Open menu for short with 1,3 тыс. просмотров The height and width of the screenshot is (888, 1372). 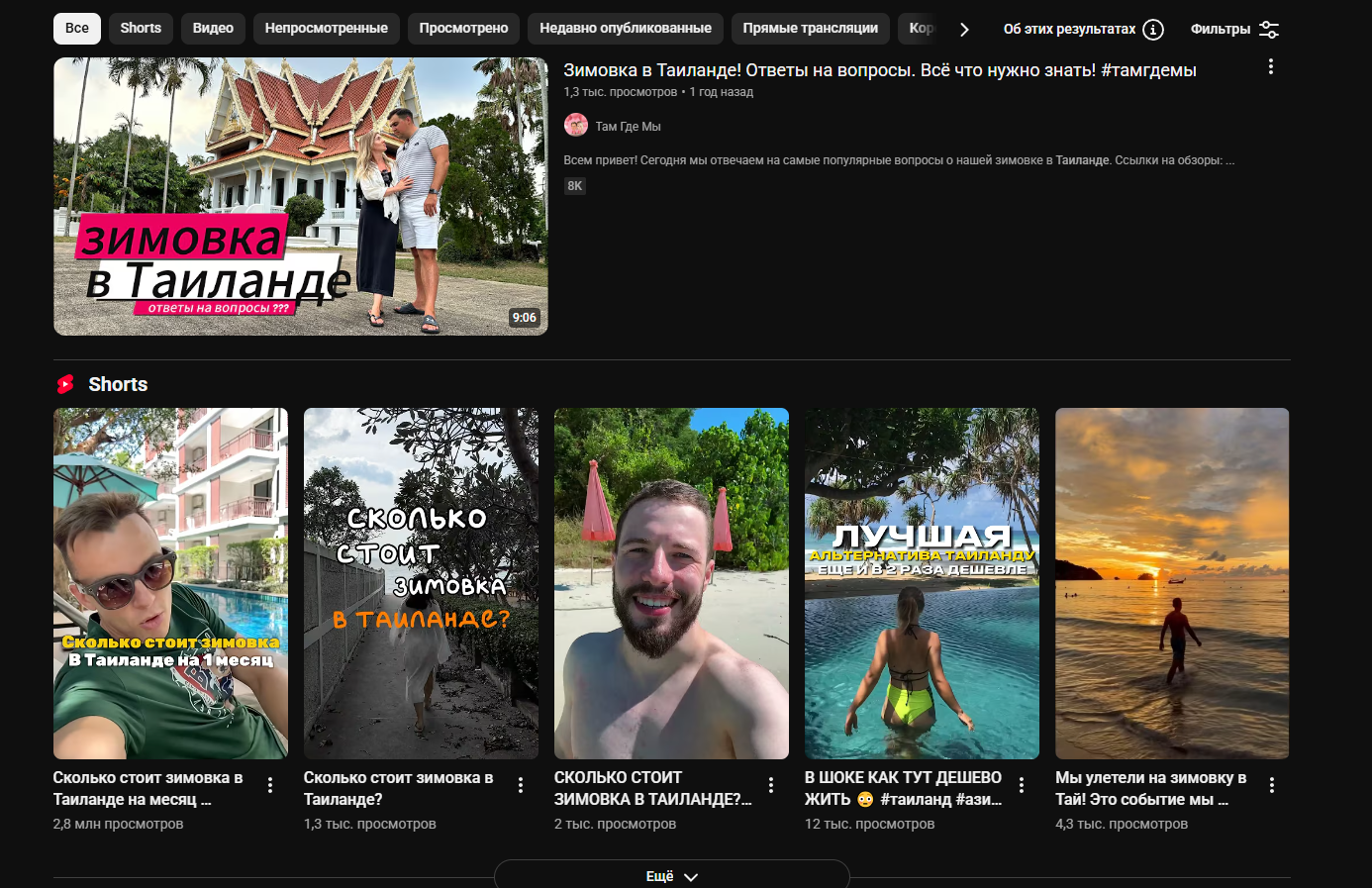521,785
